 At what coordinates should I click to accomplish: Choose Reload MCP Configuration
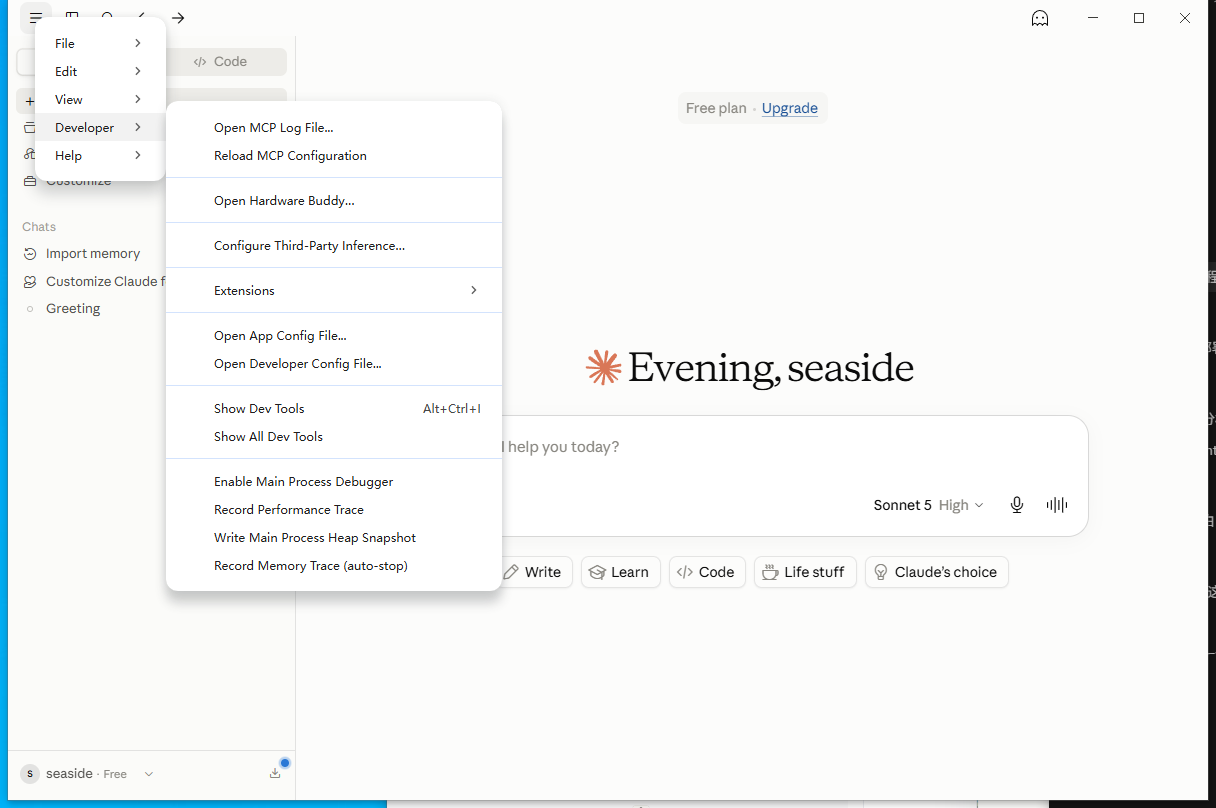(333, 155)
